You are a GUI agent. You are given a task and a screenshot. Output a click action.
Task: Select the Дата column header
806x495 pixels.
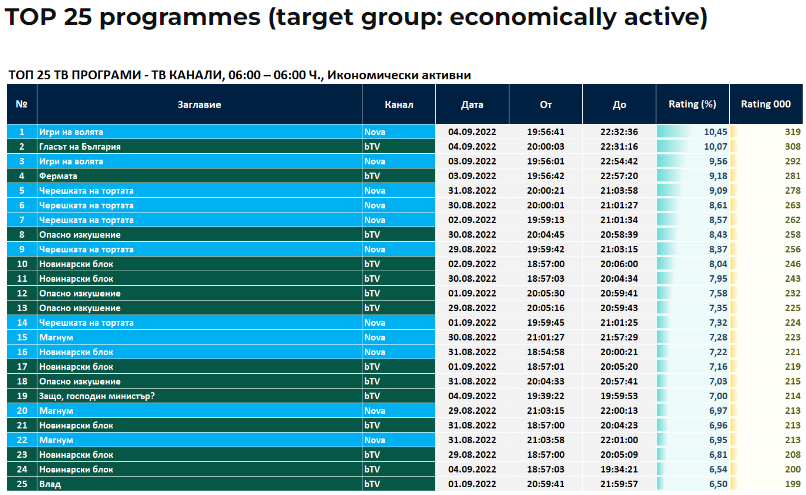pyautogui.click(x=472, y=104)
